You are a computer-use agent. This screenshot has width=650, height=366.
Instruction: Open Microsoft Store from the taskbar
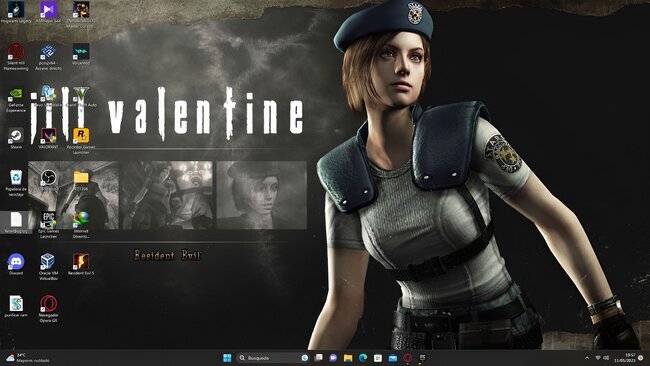378,358
